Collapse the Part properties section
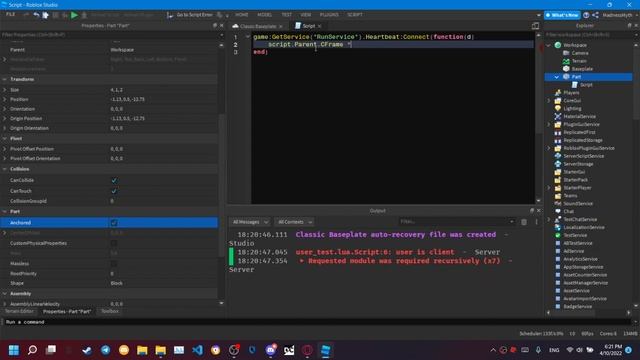The height and width of the screenshot is (360, 640). click(4, 211)
